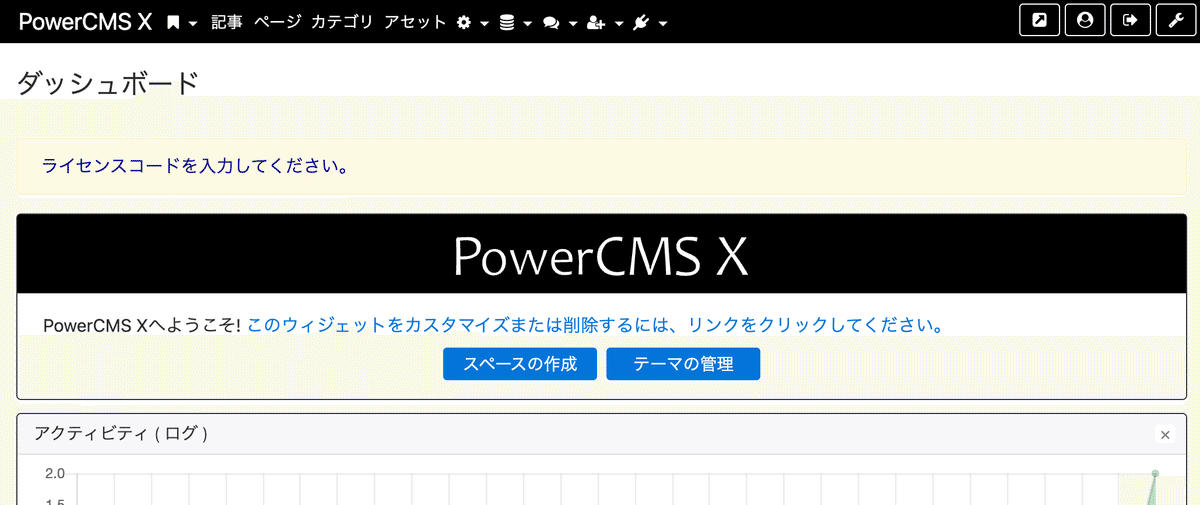Click the 2.0 label on chart axis
The height and width of the screenshot is (505, 1200).
[x=55, y=473]
